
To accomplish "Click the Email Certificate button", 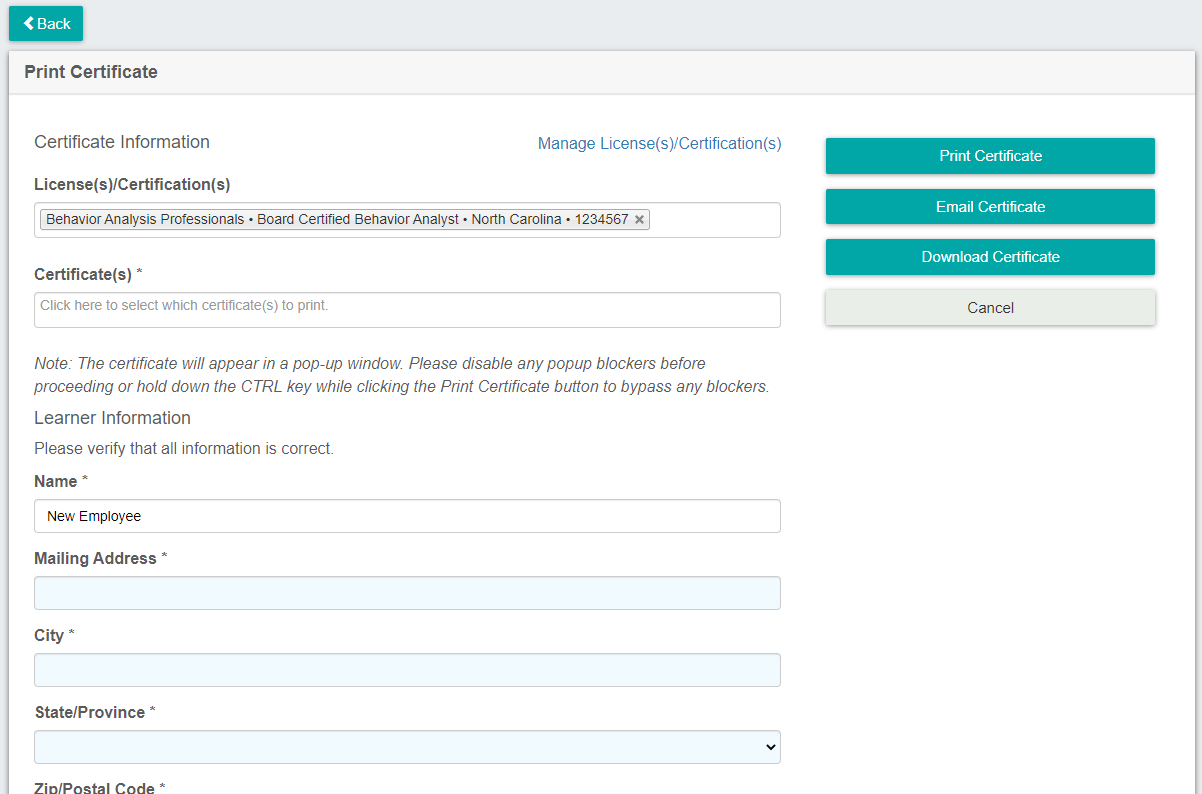I will pos(990,207).
